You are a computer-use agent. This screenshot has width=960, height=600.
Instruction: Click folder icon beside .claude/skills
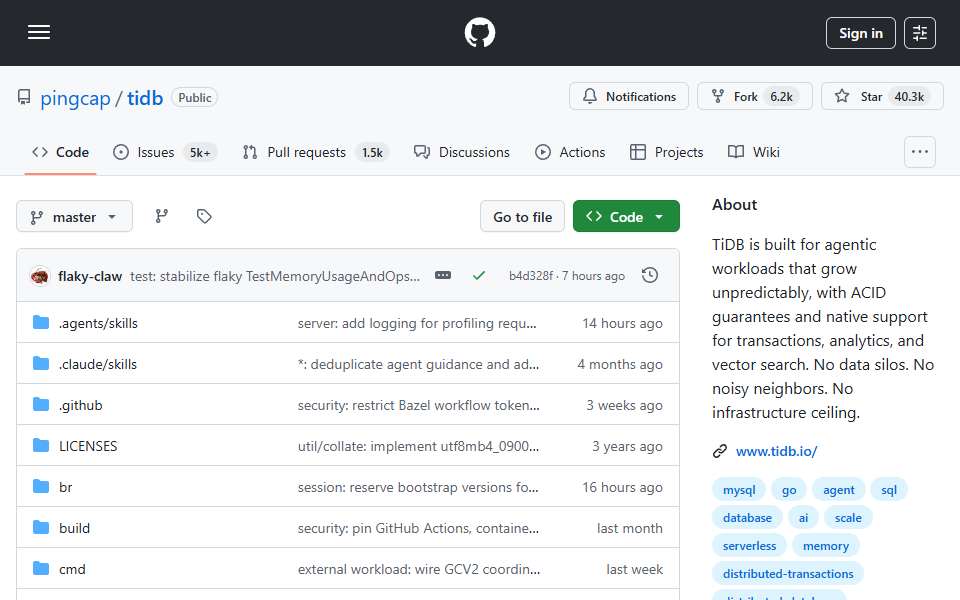point(41,364)
